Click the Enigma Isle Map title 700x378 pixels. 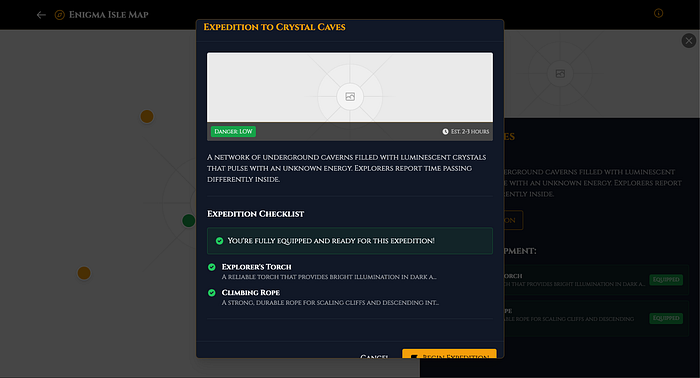point(108,15)
